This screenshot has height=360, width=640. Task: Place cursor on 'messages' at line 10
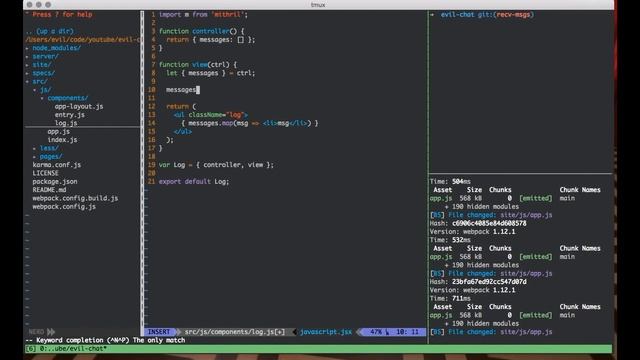(181, 90)
